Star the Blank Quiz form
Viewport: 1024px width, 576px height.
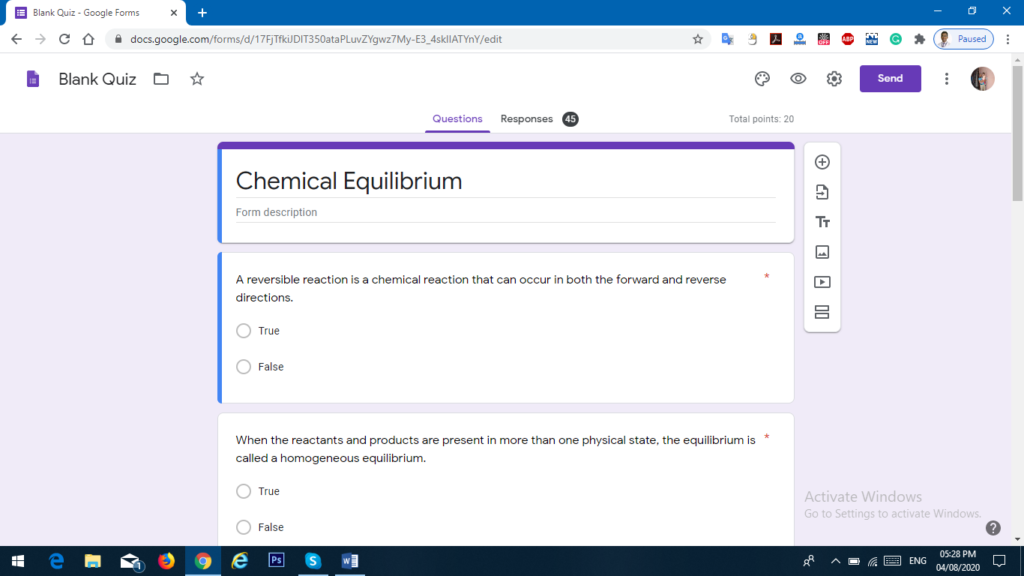pos(197,79)
